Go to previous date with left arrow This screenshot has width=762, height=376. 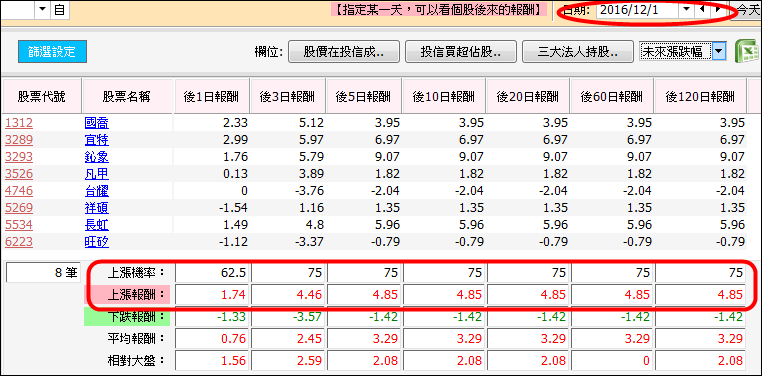click(x=701, y=9)
